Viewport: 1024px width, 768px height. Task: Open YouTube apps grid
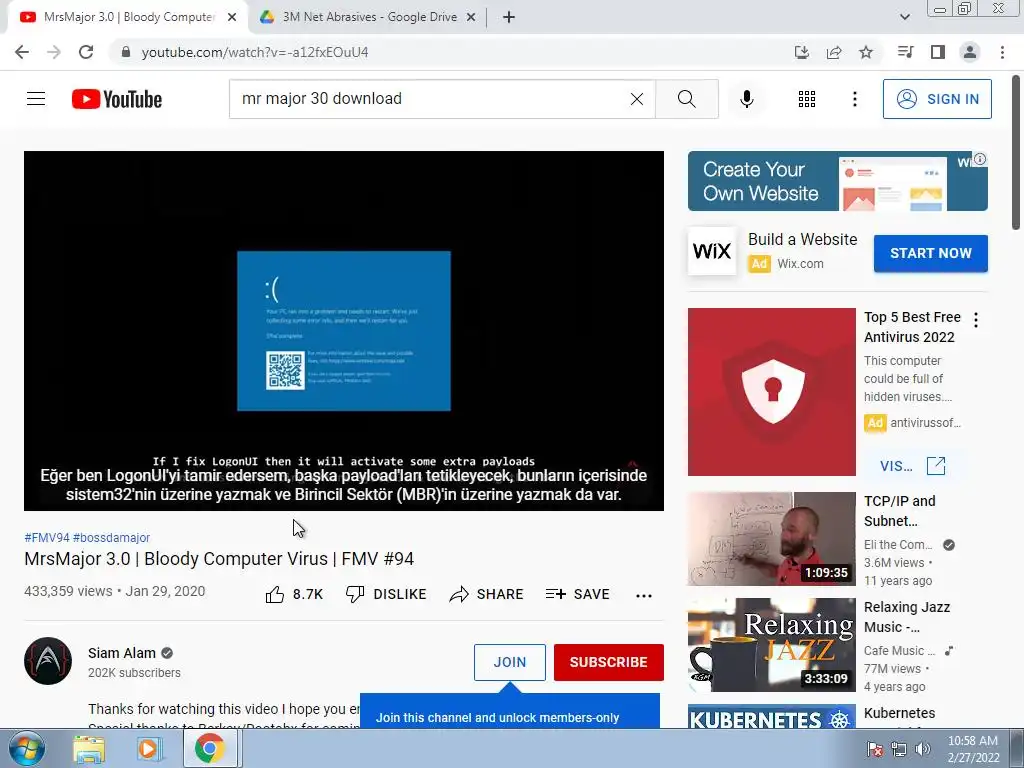coord(807,99)
